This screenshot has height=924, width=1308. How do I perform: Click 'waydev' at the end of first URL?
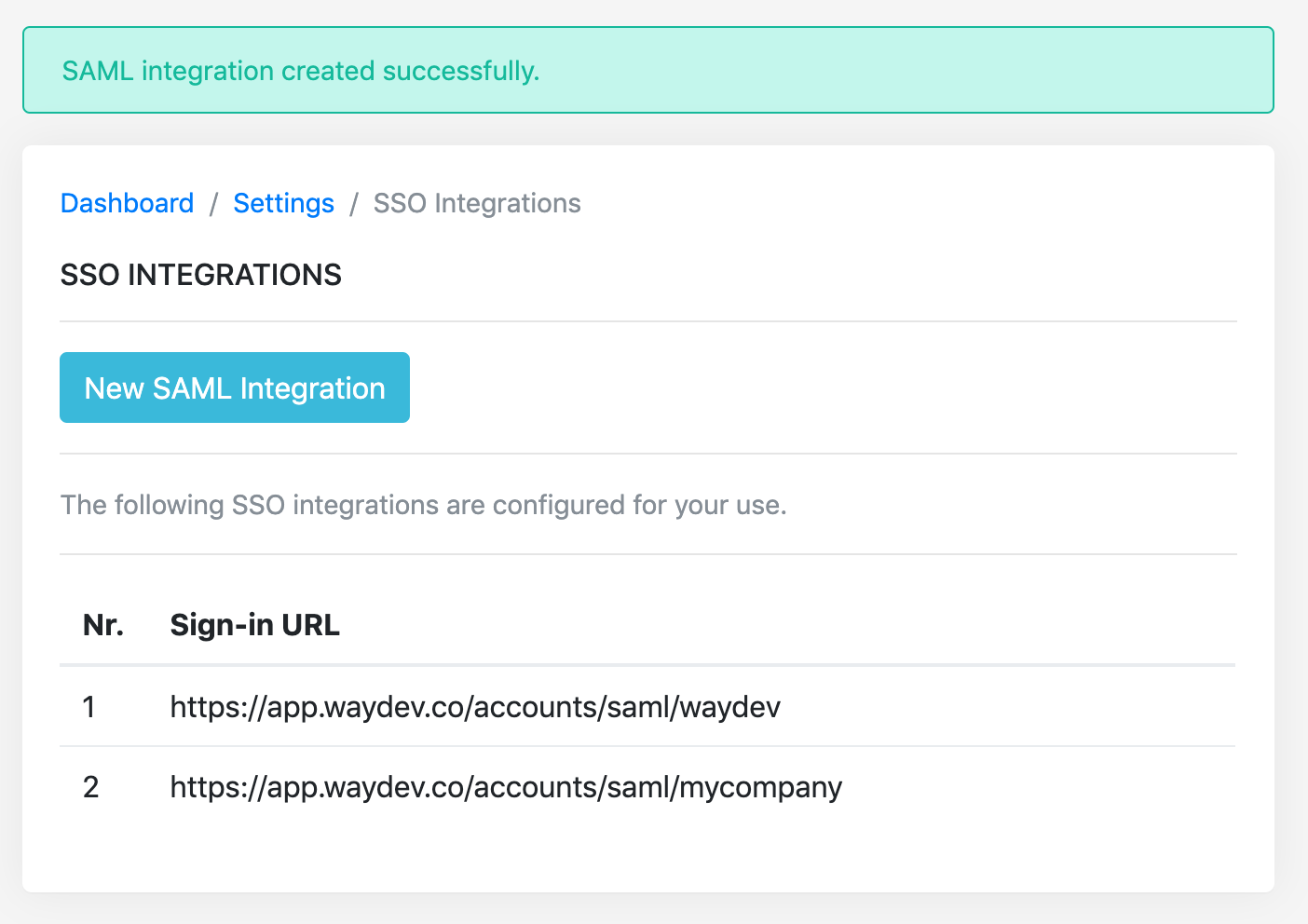(x=729, y=707)
